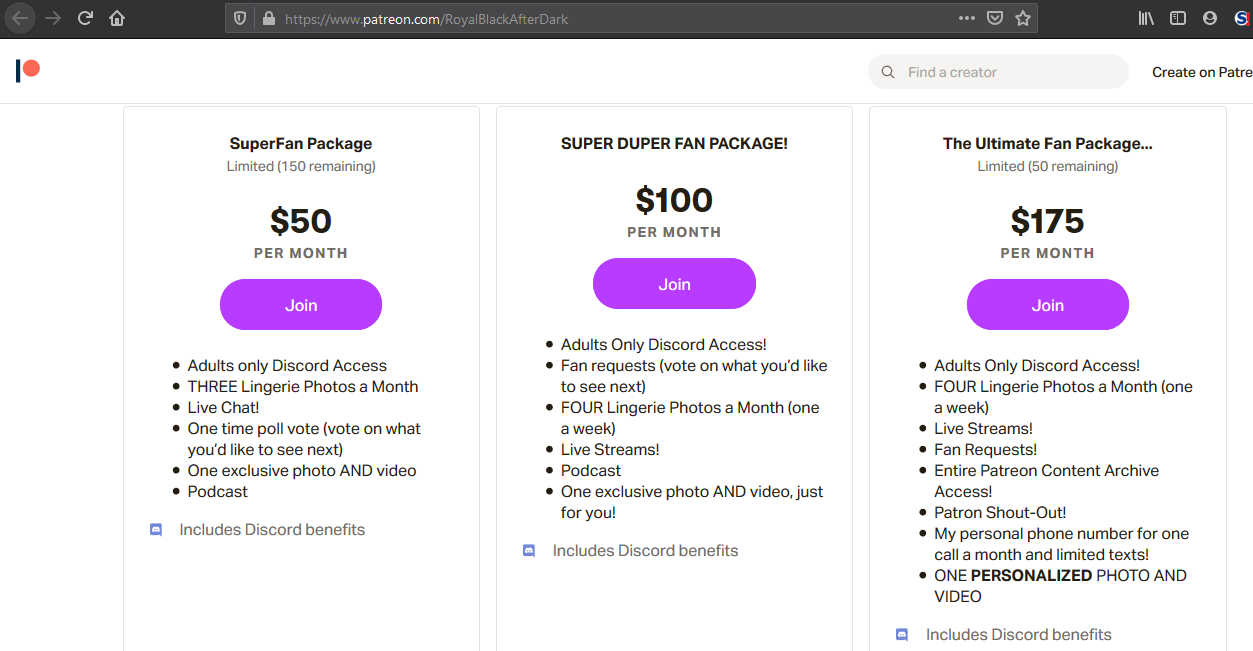
Task: Show tracking protection shield icon
Action: coord(240,18)
